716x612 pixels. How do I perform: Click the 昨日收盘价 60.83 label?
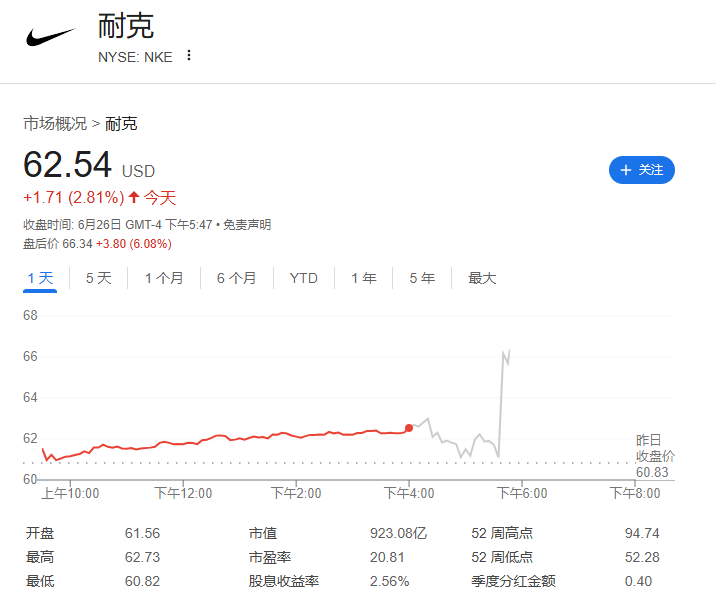(x=655, y=456)
